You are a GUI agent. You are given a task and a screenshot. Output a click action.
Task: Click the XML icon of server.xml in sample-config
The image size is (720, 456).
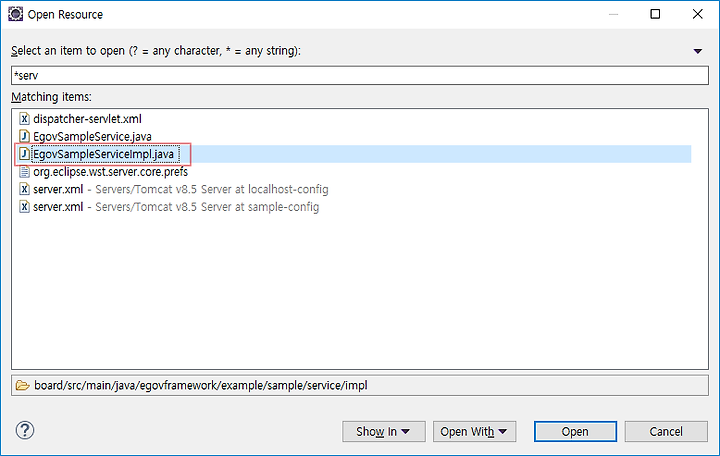click(24, 207)
